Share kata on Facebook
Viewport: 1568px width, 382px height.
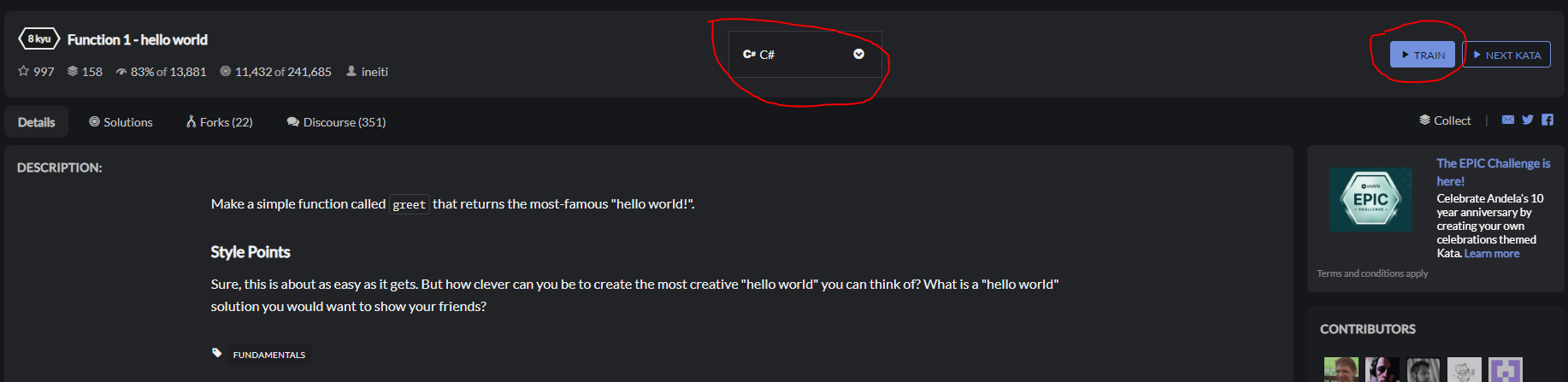click(x=1547, y=120)
